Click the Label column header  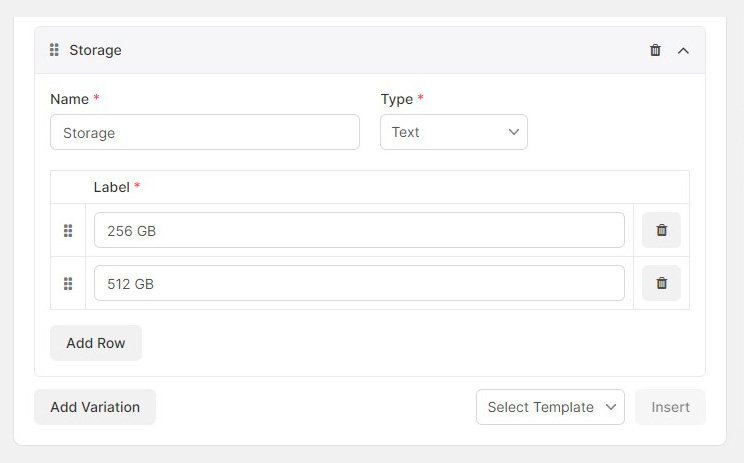click(x=111, y=187)
